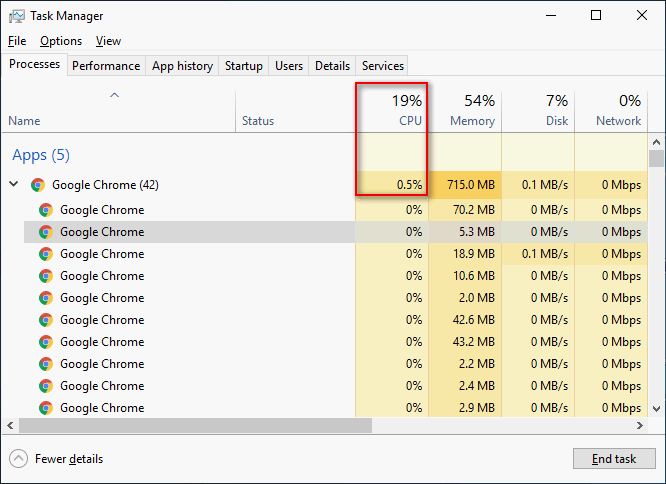Click the Chrome icon of the 70.2 MB process
This screenshot has height=484, width=666.
click(46, 210)
